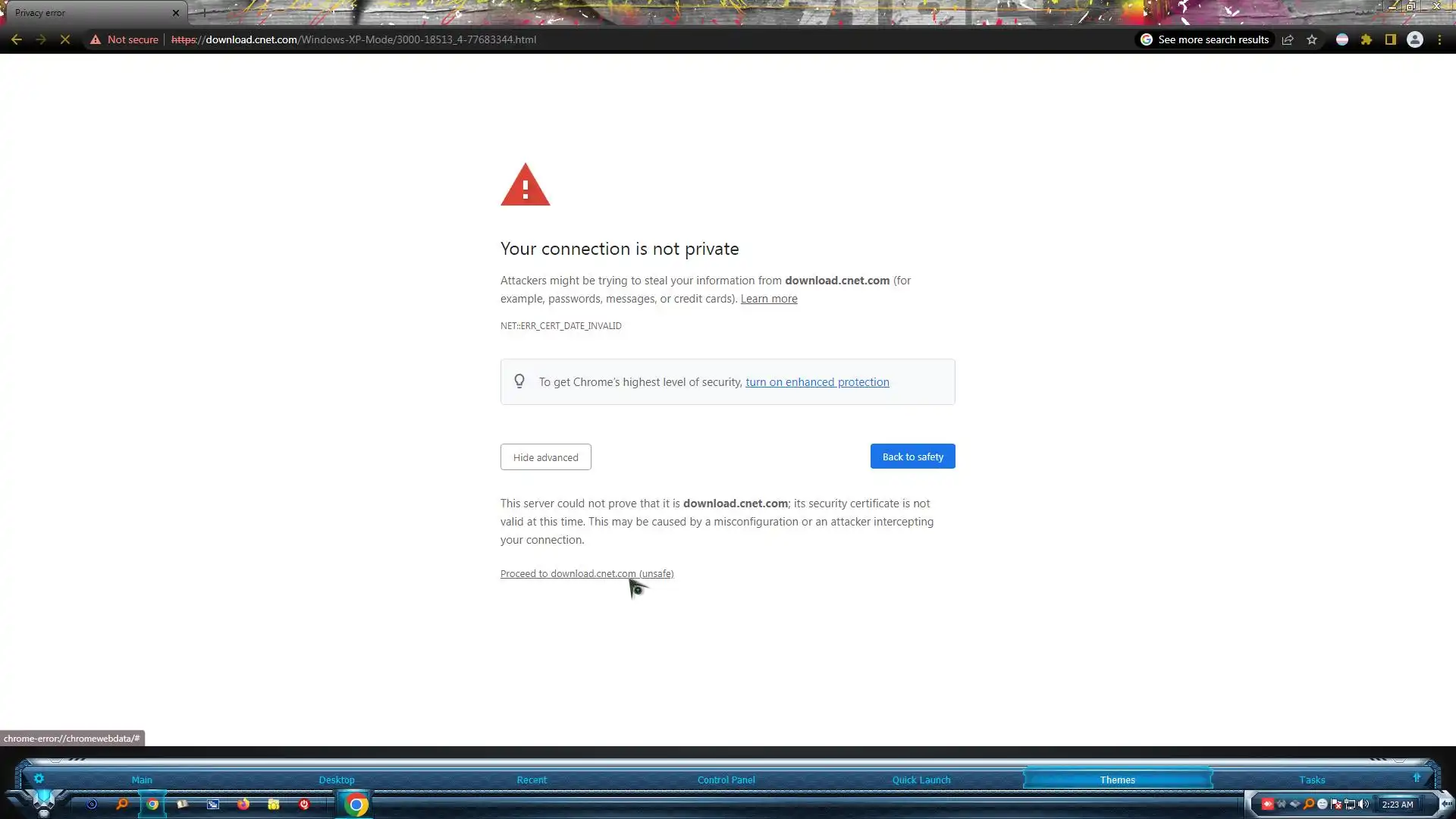This screenshot has height=819, width=1456.
Task: Switch to the Themes dock tab
Action: (x=1117, y=780)
